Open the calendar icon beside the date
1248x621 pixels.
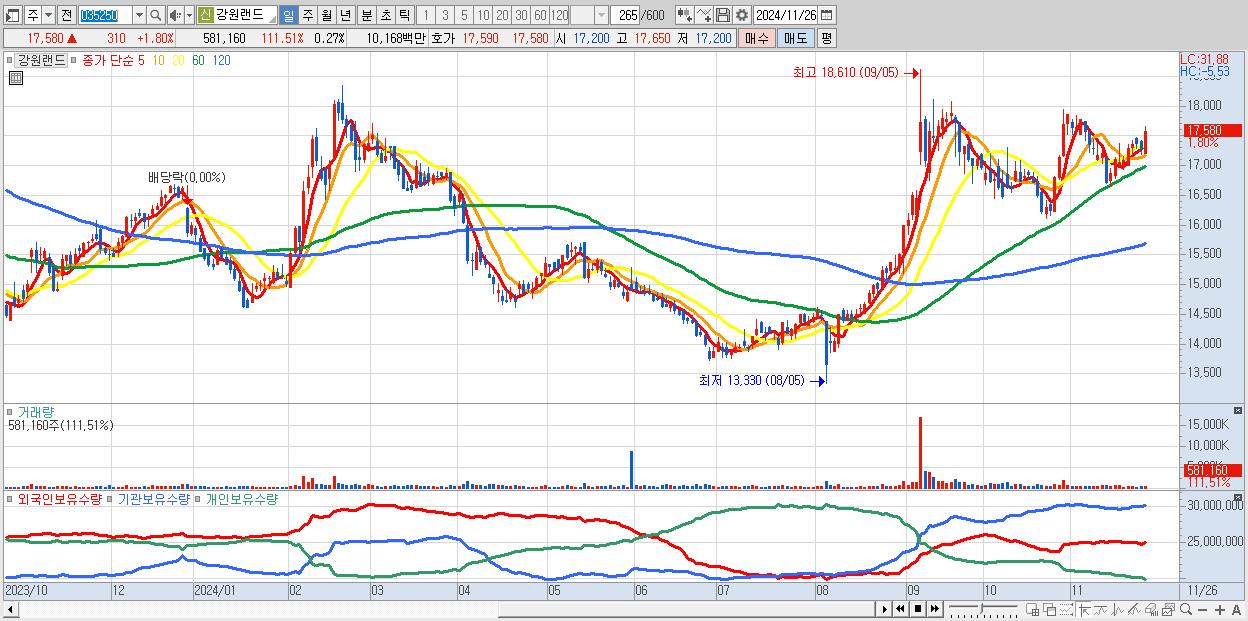coord(827,15)
